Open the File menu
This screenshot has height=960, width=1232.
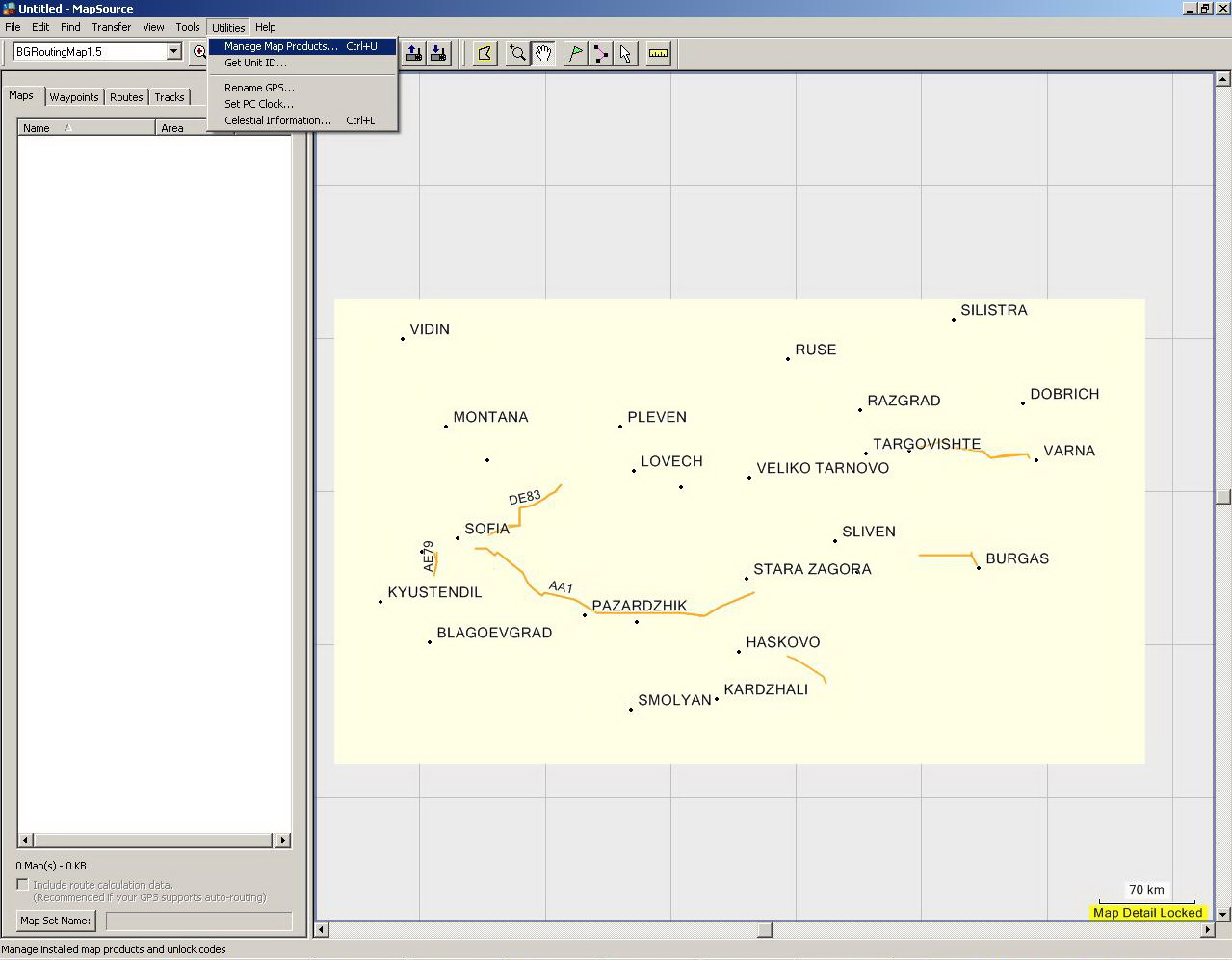[x=13, y=27]
